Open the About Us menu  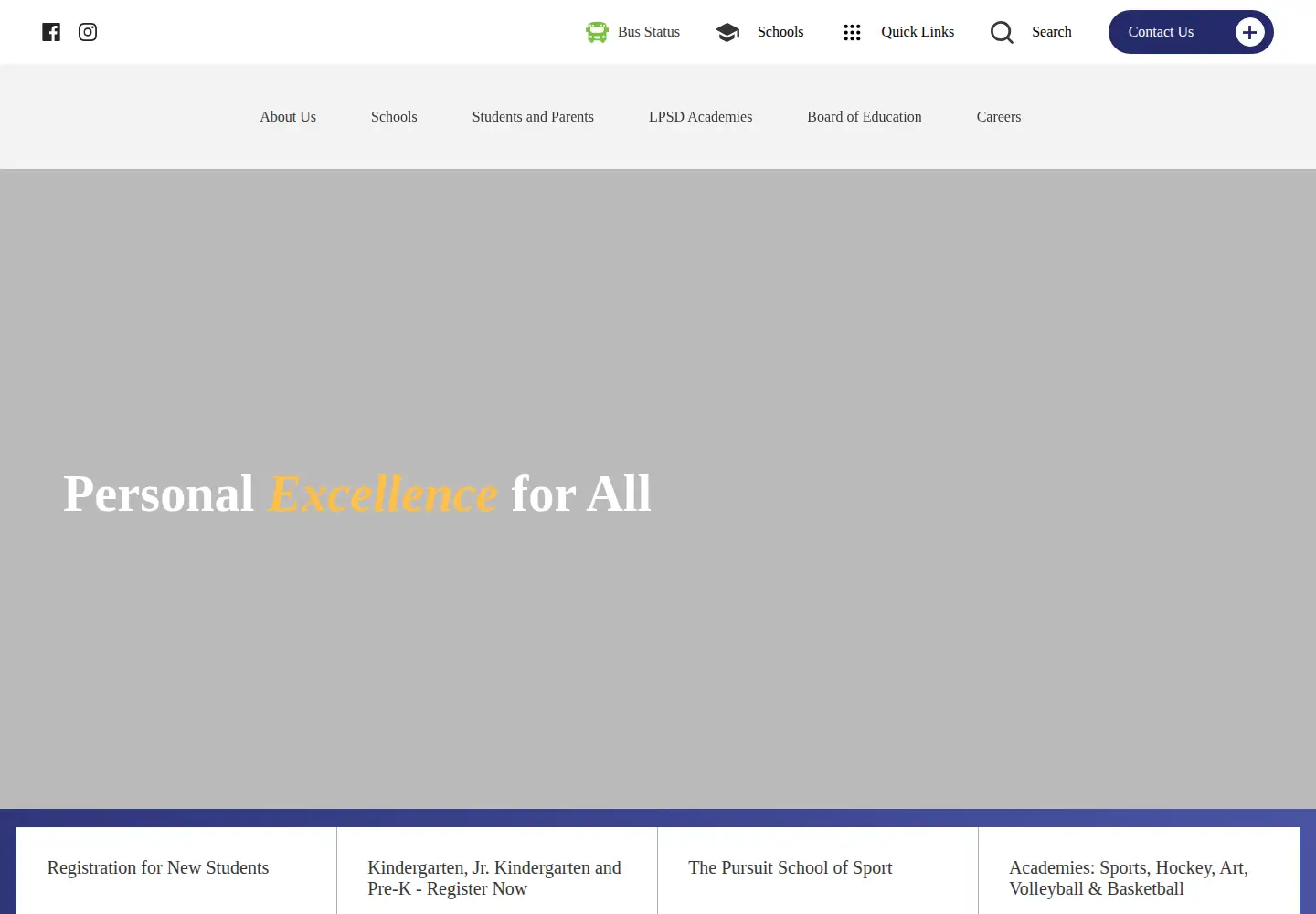pyautogui.click(x=288, y=117)
